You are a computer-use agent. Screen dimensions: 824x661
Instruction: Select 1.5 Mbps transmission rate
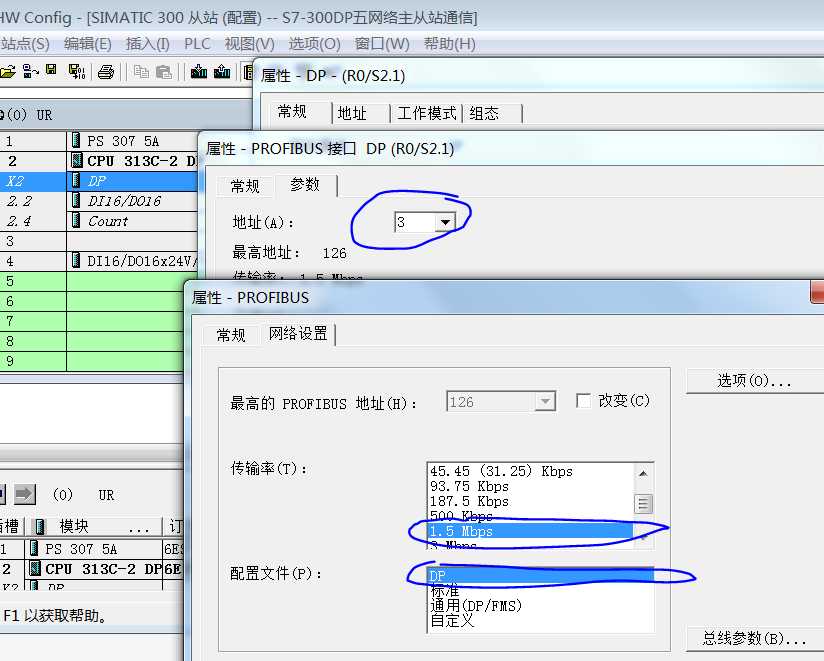531,531
